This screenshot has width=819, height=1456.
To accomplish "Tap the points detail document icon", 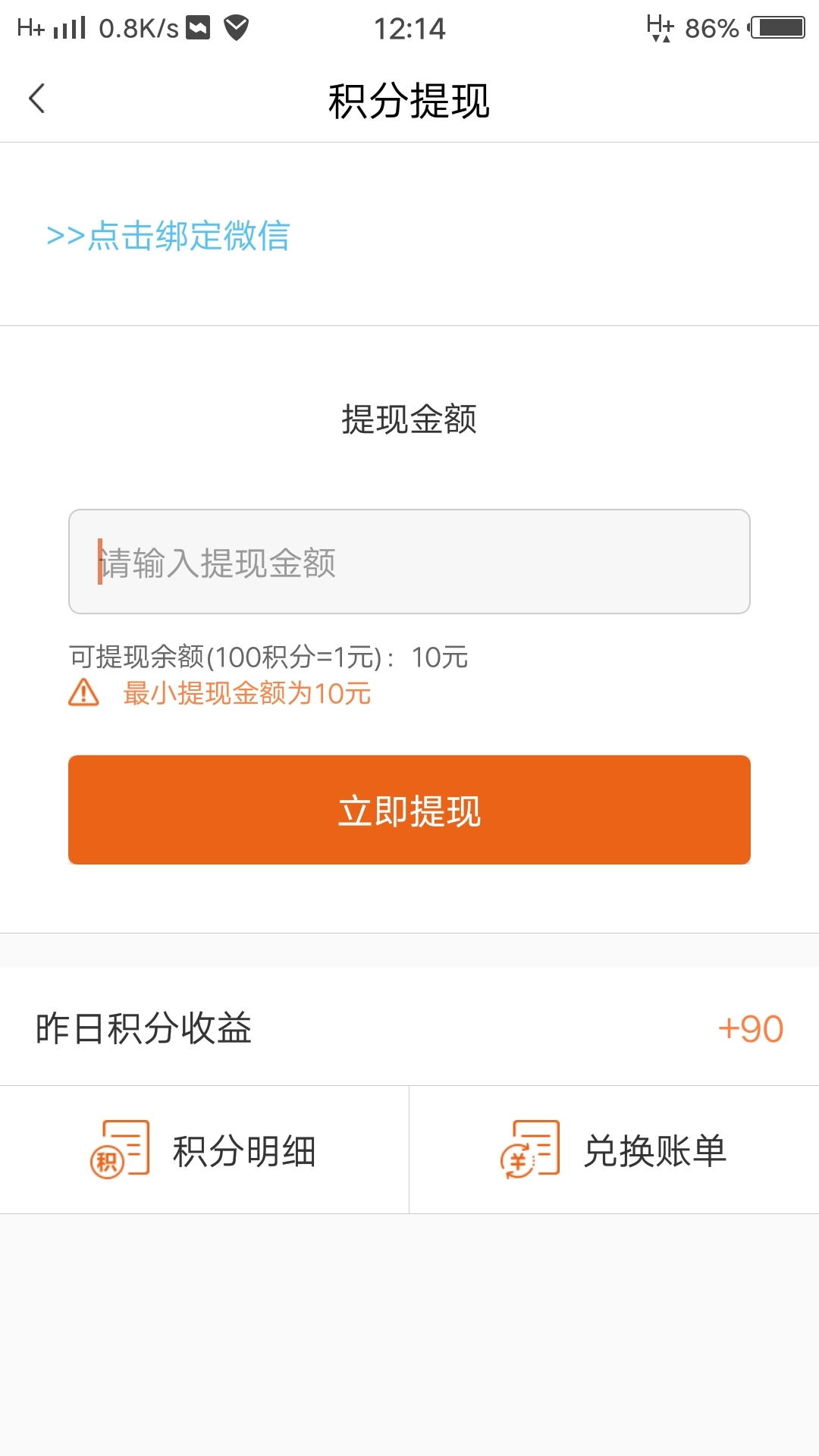I will click(x=120, y=1150).
